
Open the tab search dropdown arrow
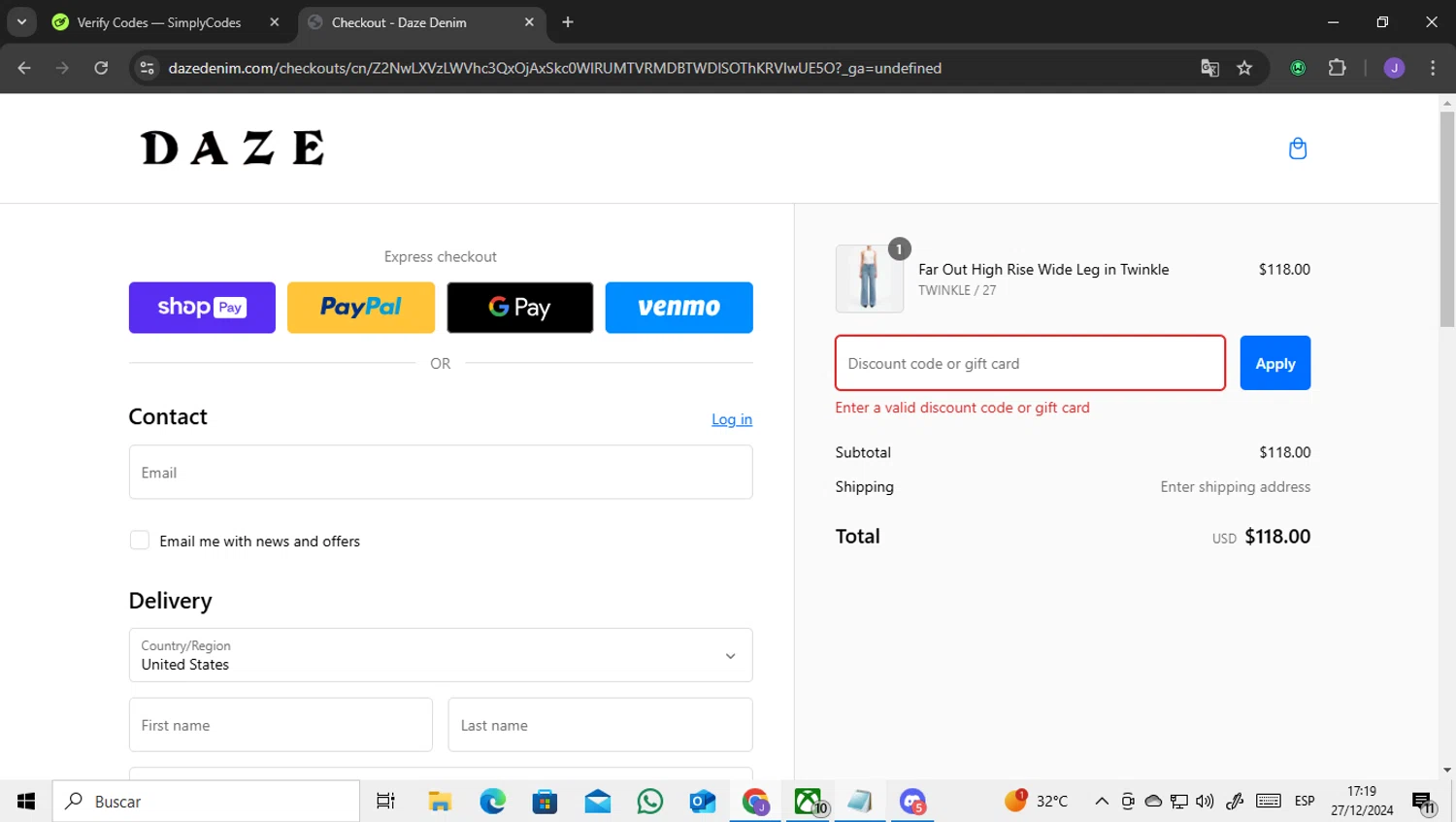tap(21, 22)
